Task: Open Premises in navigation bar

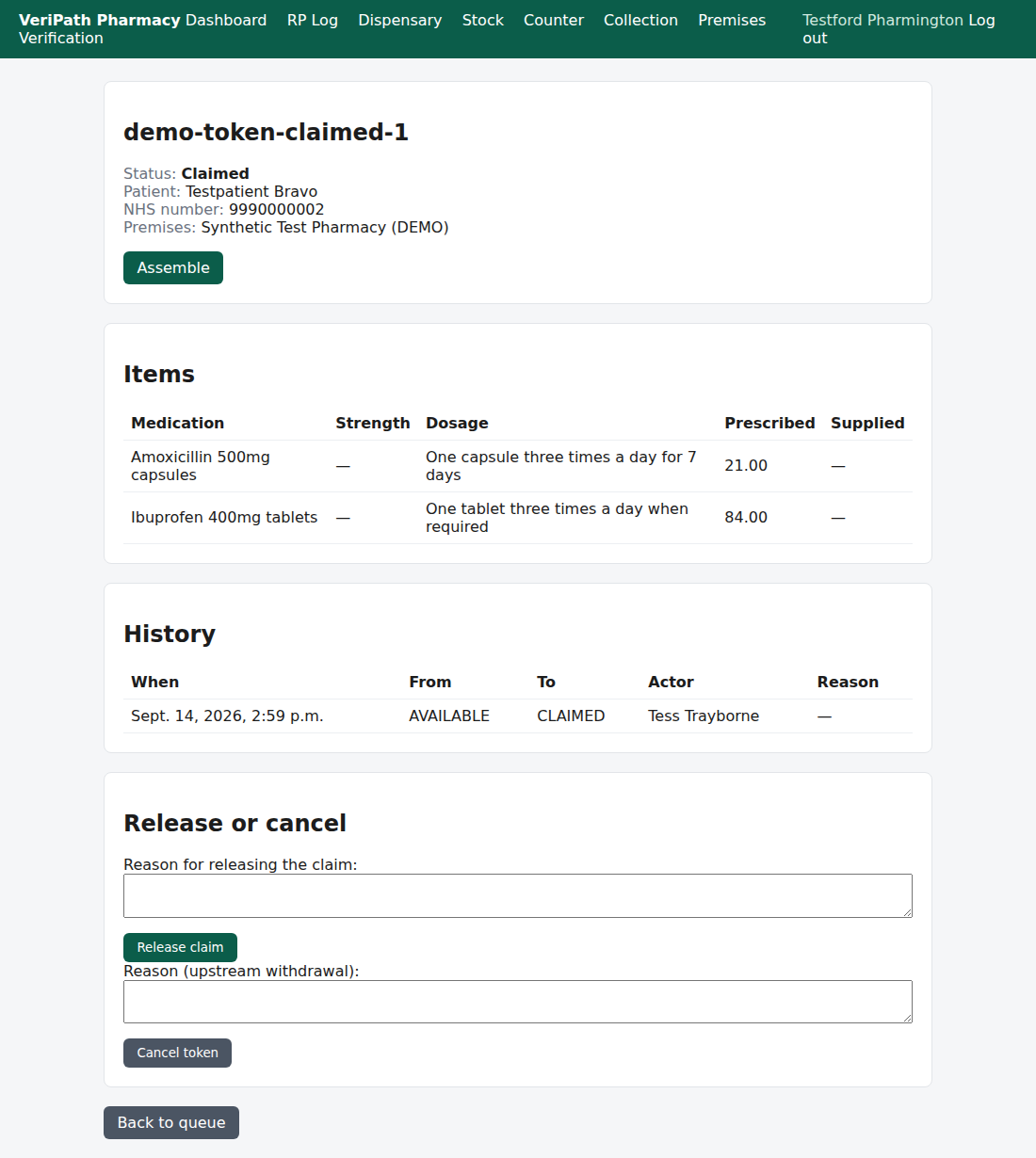Action: (732, 20)
